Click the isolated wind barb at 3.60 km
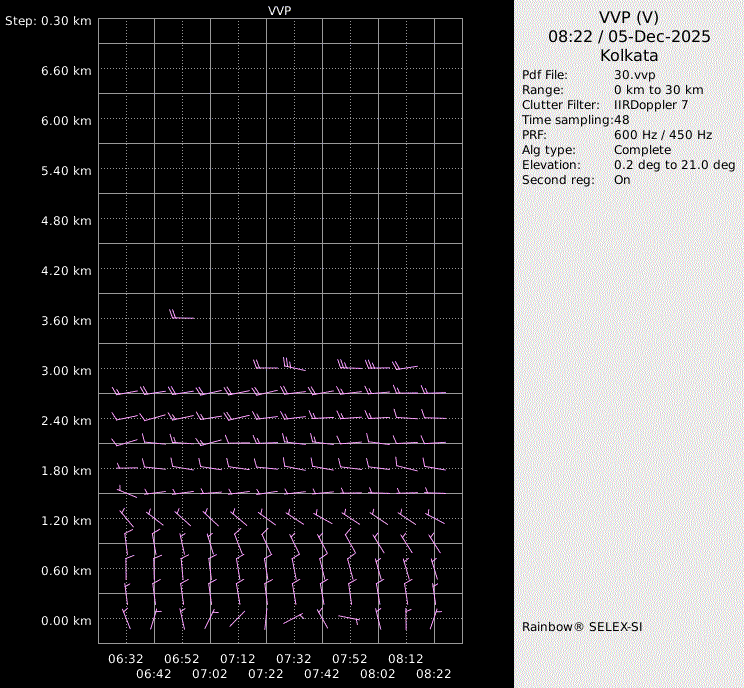Viewport: 744px width, 688px height. click(x=181, y=317)
